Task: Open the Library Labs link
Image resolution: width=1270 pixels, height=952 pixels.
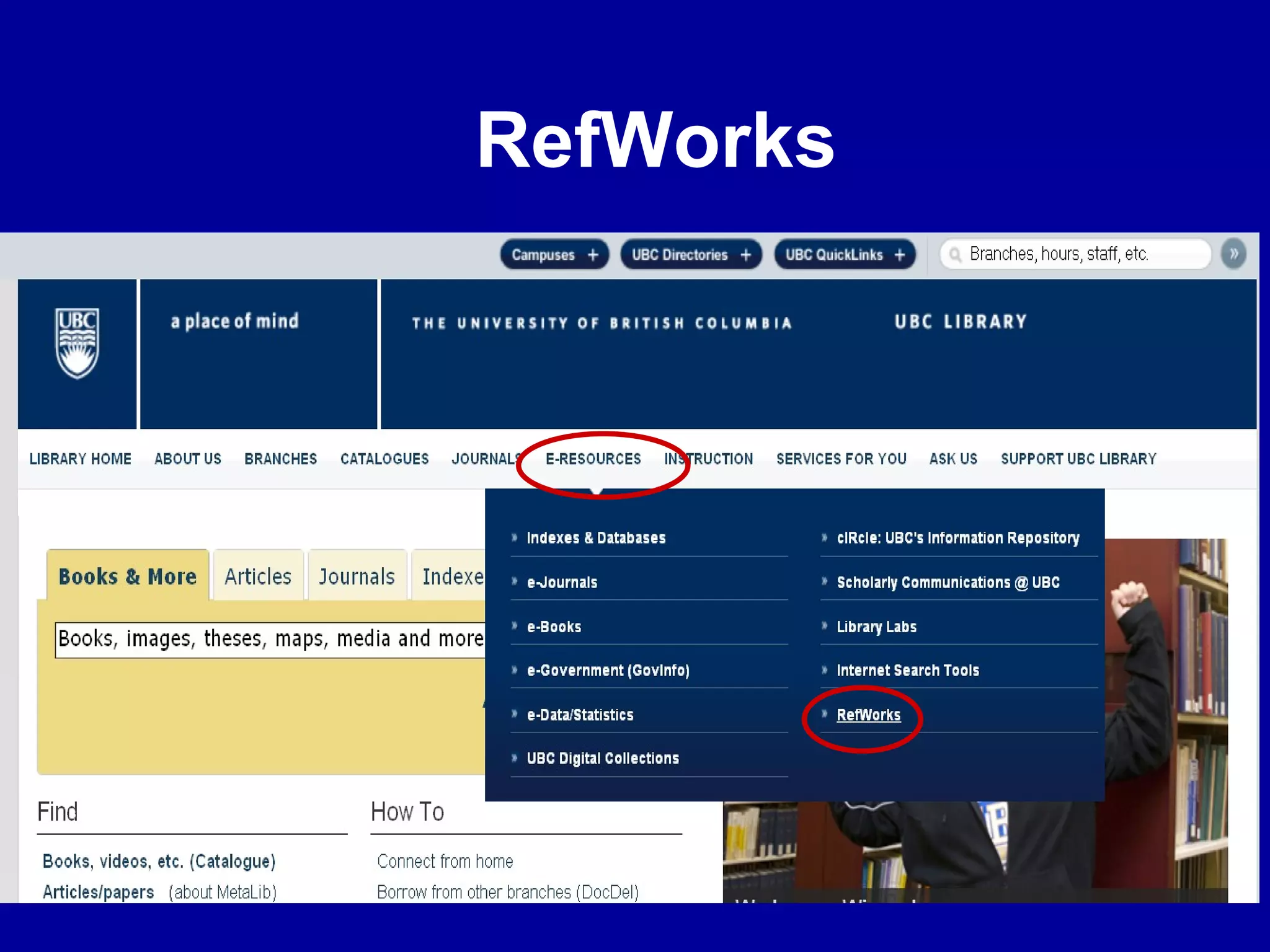Action: click(x=876, y=627)
